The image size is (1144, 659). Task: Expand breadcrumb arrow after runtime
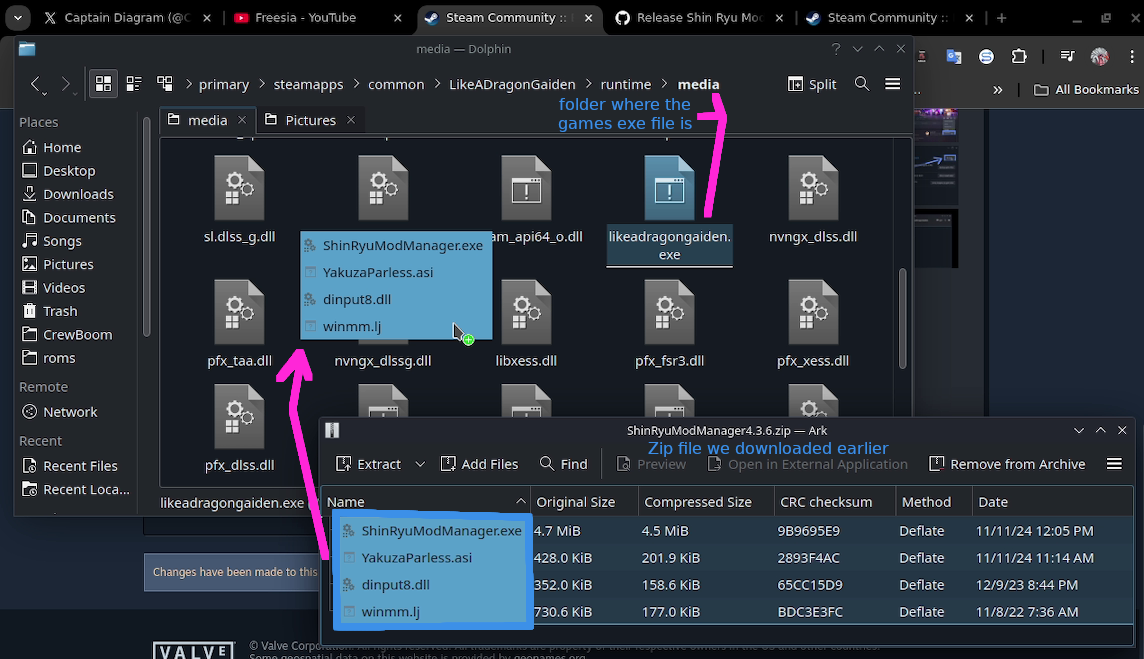point(665,84)
